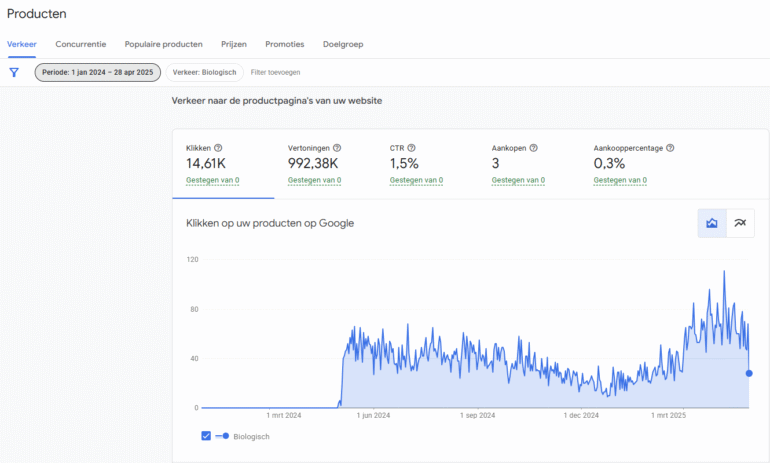This screenshot has width=770, height=463.
Task: Click the last data point marker on chart
Action: pos(749,374)
